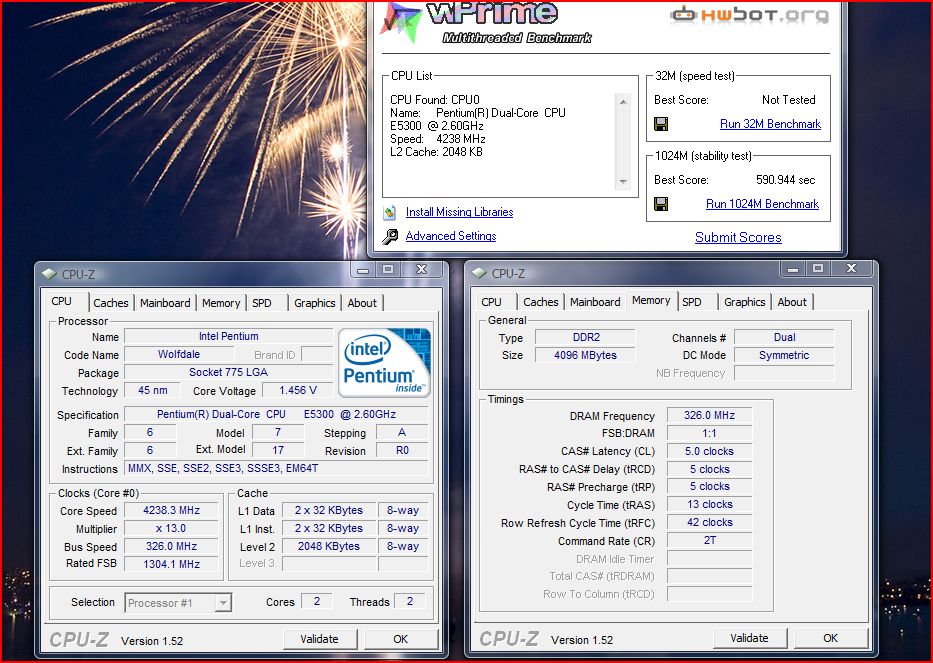Open Graphics tab in right CPU-Z window
Viewport: 933px width, 663px height.
point(745,302)
